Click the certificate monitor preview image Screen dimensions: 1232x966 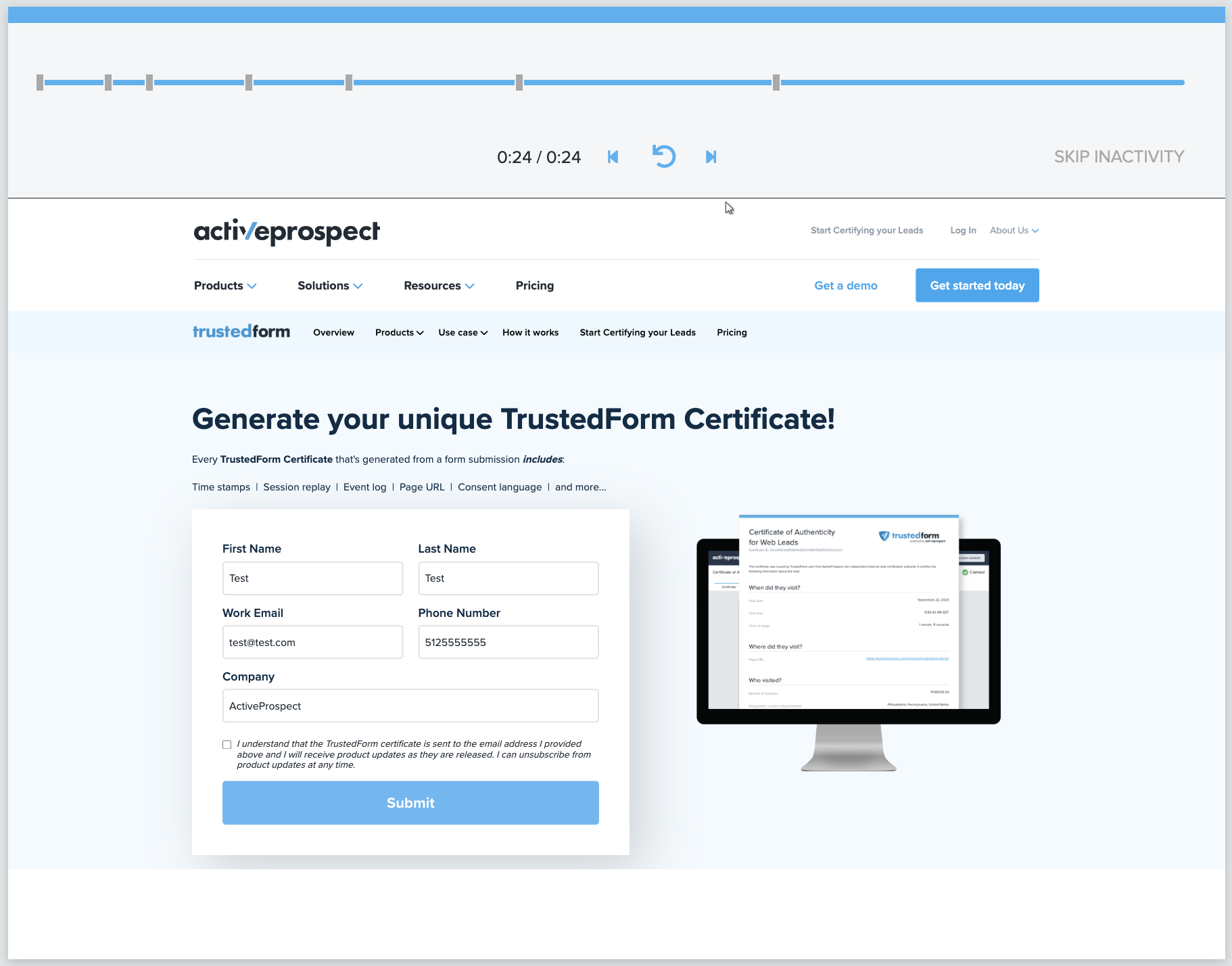coord(848,641)
